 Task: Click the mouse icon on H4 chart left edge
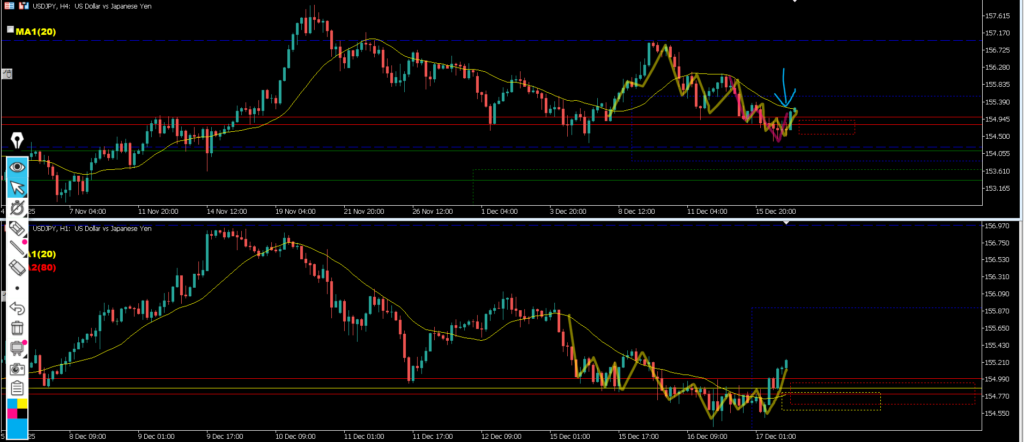(x=6, y=73)
